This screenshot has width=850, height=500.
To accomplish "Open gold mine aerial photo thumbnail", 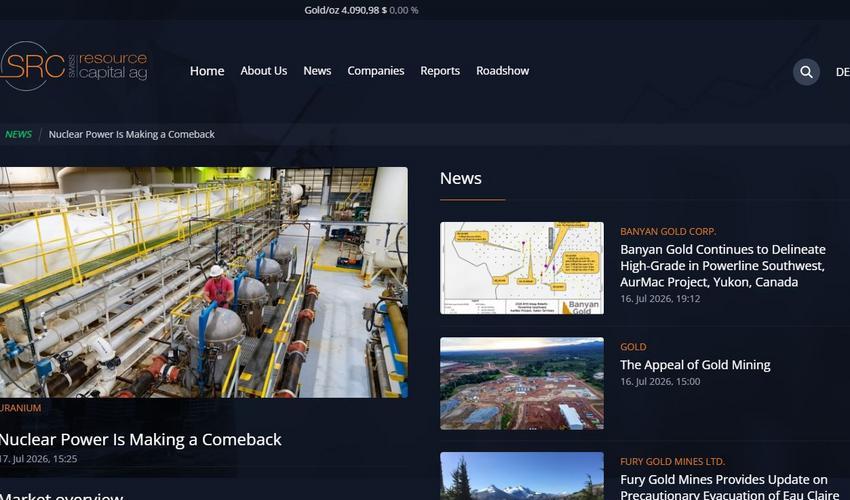I will (521, 383).
